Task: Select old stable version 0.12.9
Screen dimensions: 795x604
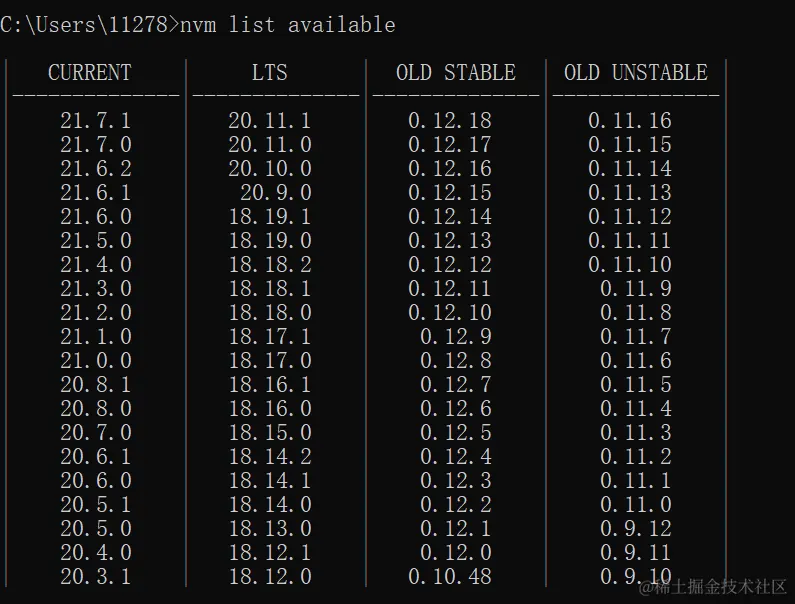Action: pos(456,336)
